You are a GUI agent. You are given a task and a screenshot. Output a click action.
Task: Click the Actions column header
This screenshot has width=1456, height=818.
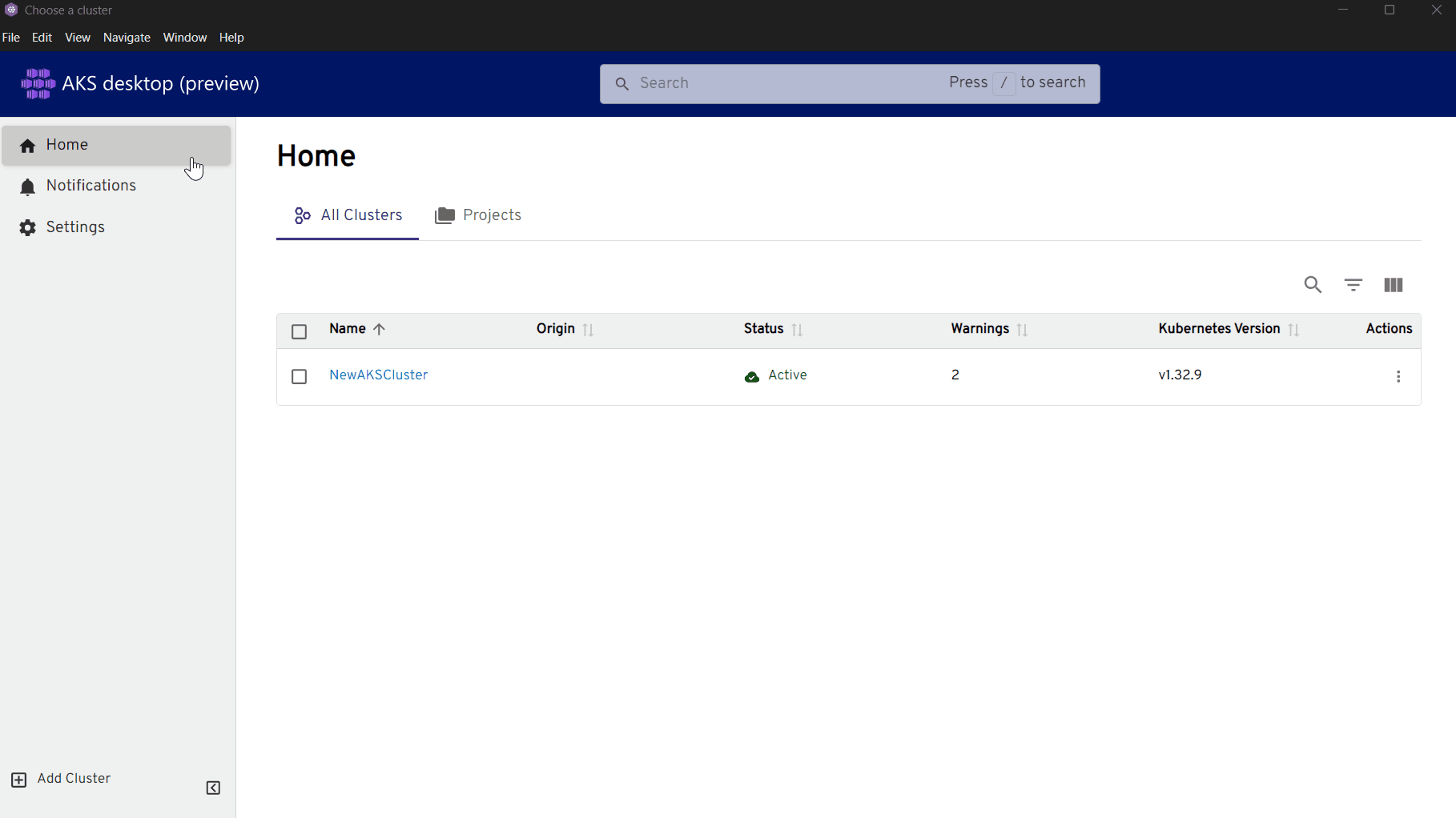[x=1389, y=329]
